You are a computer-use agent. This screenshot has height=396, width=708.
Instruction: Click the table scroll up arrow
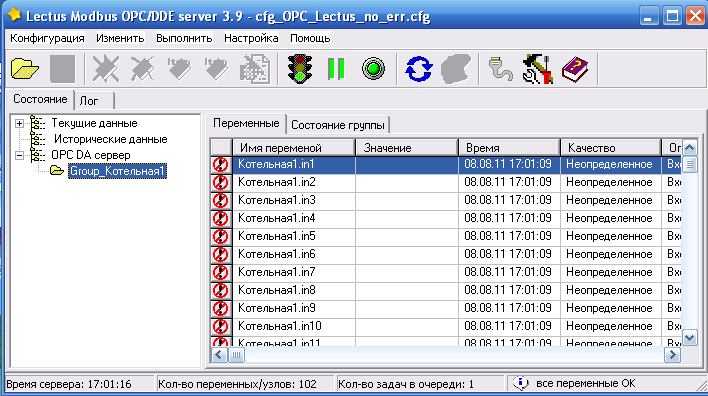689,147
